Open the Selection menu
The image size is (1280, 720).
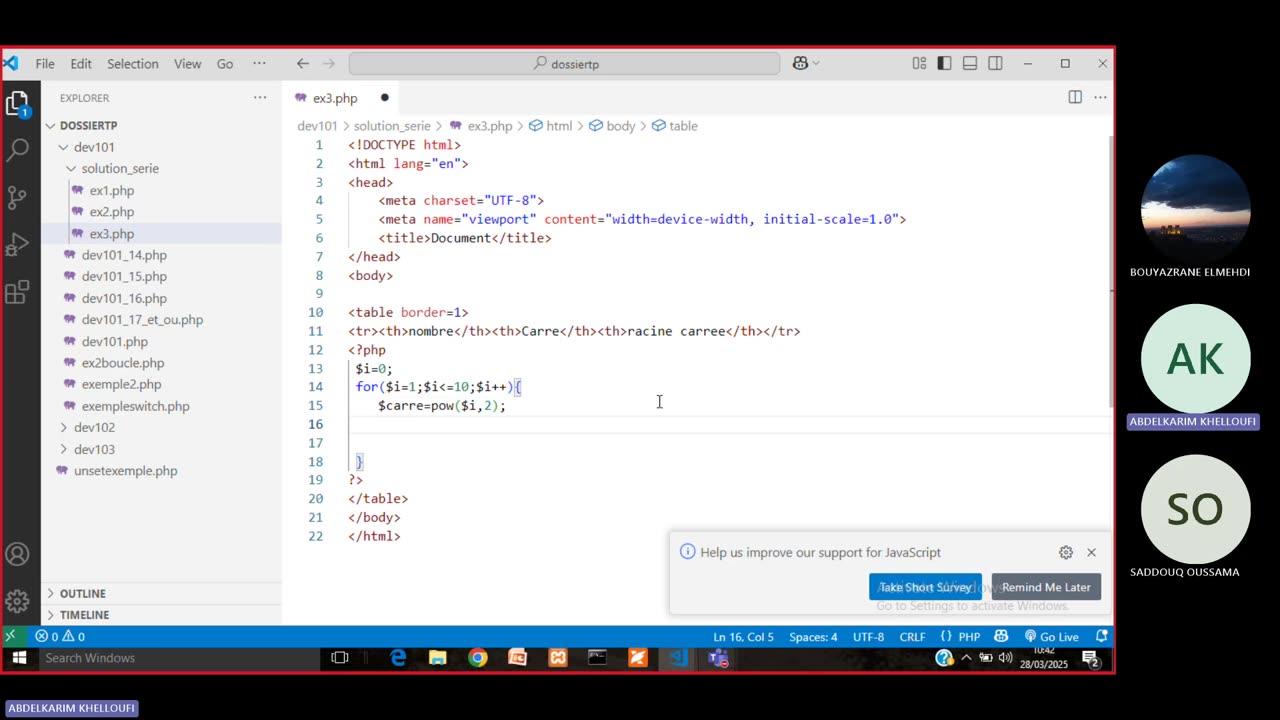tap(133, 63)
